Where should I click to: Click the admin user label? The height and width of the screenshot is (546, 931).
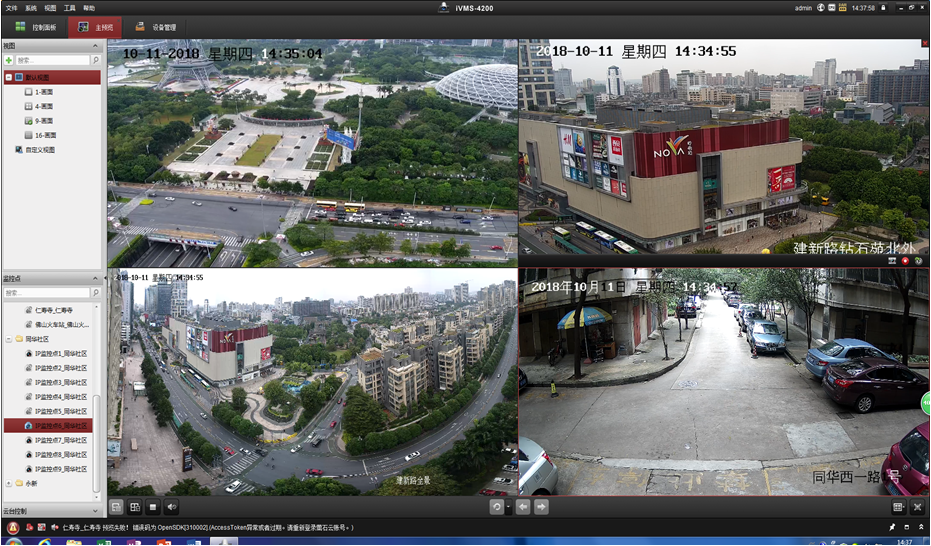pyautogui.click(x=803, y=8)
